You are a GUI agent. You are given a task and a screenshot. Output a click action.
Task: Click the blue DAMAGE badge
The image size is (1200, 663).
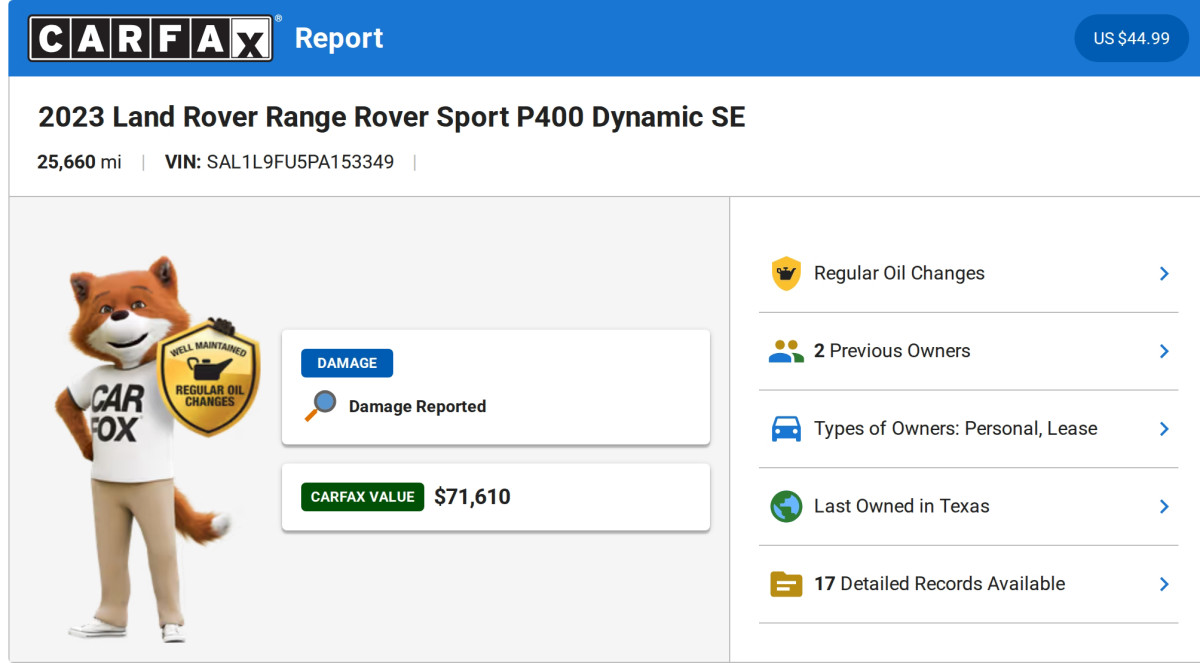coord(347,363)
